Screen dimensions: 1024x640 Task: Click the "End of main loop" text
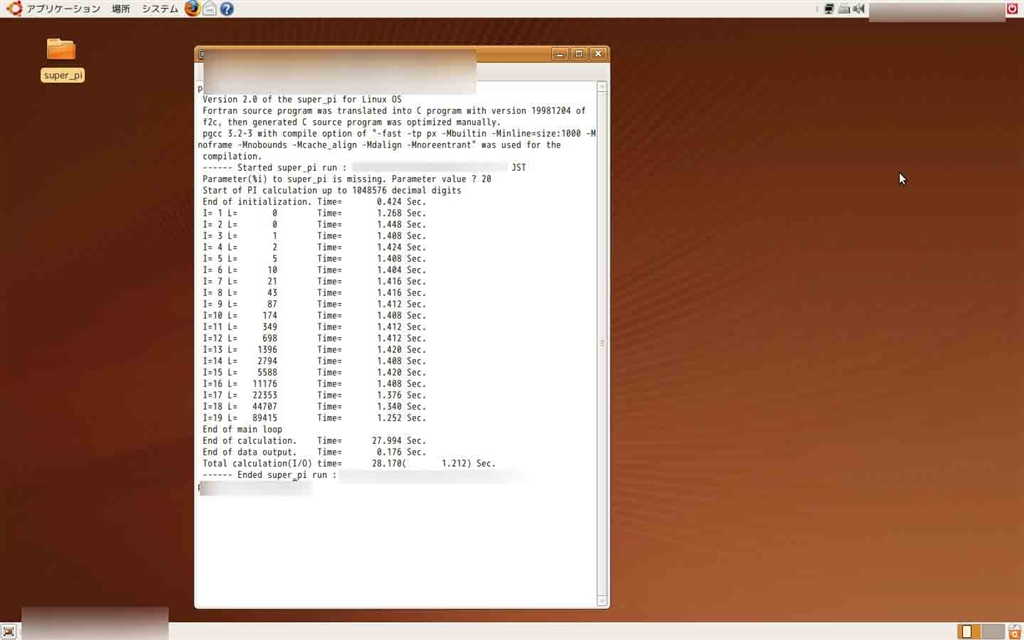242,429
